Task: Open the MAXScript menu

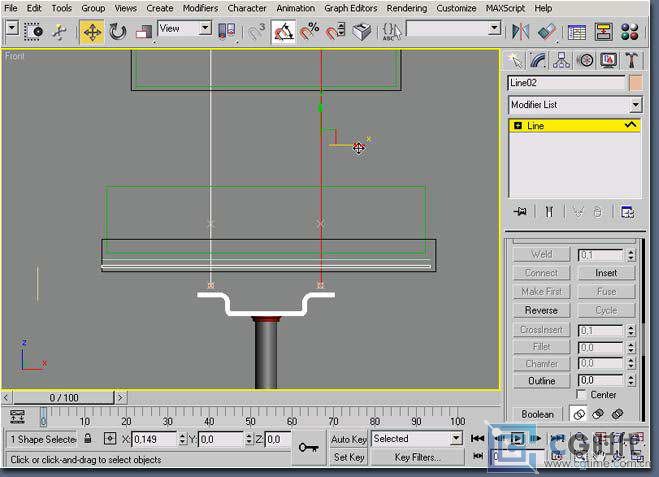Action: (x=505, y=8)
